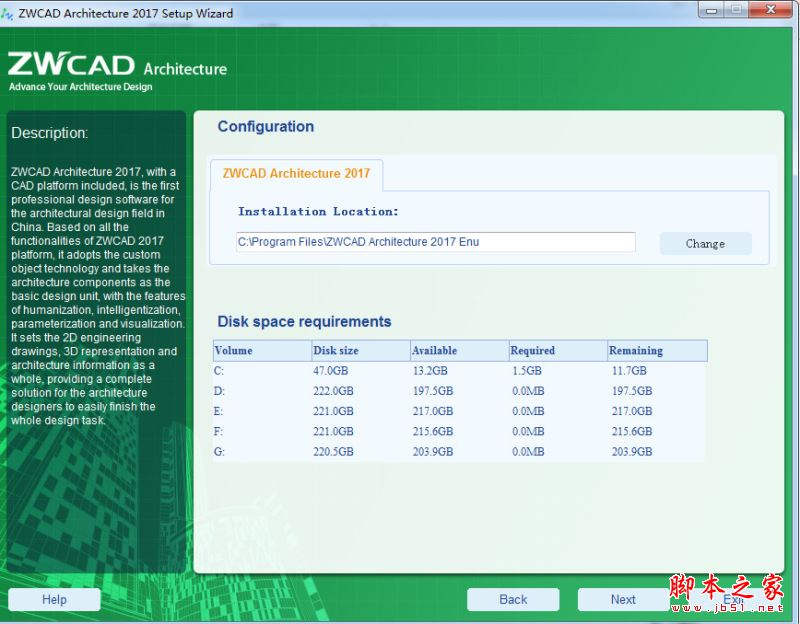
Task: Select the D: volume row
Action: click(x=460, y=391)
